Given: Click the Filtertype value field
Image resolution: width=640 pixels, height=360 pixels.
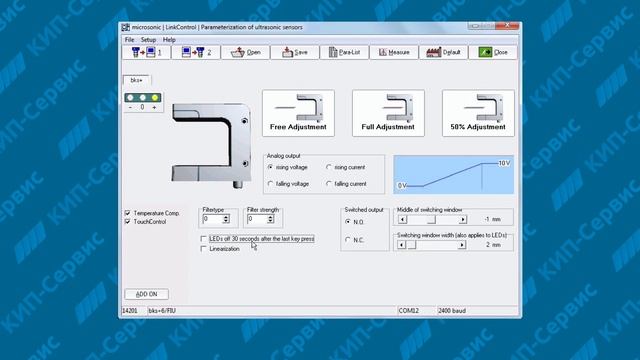Looking at the screenshot, I should 213,219.
